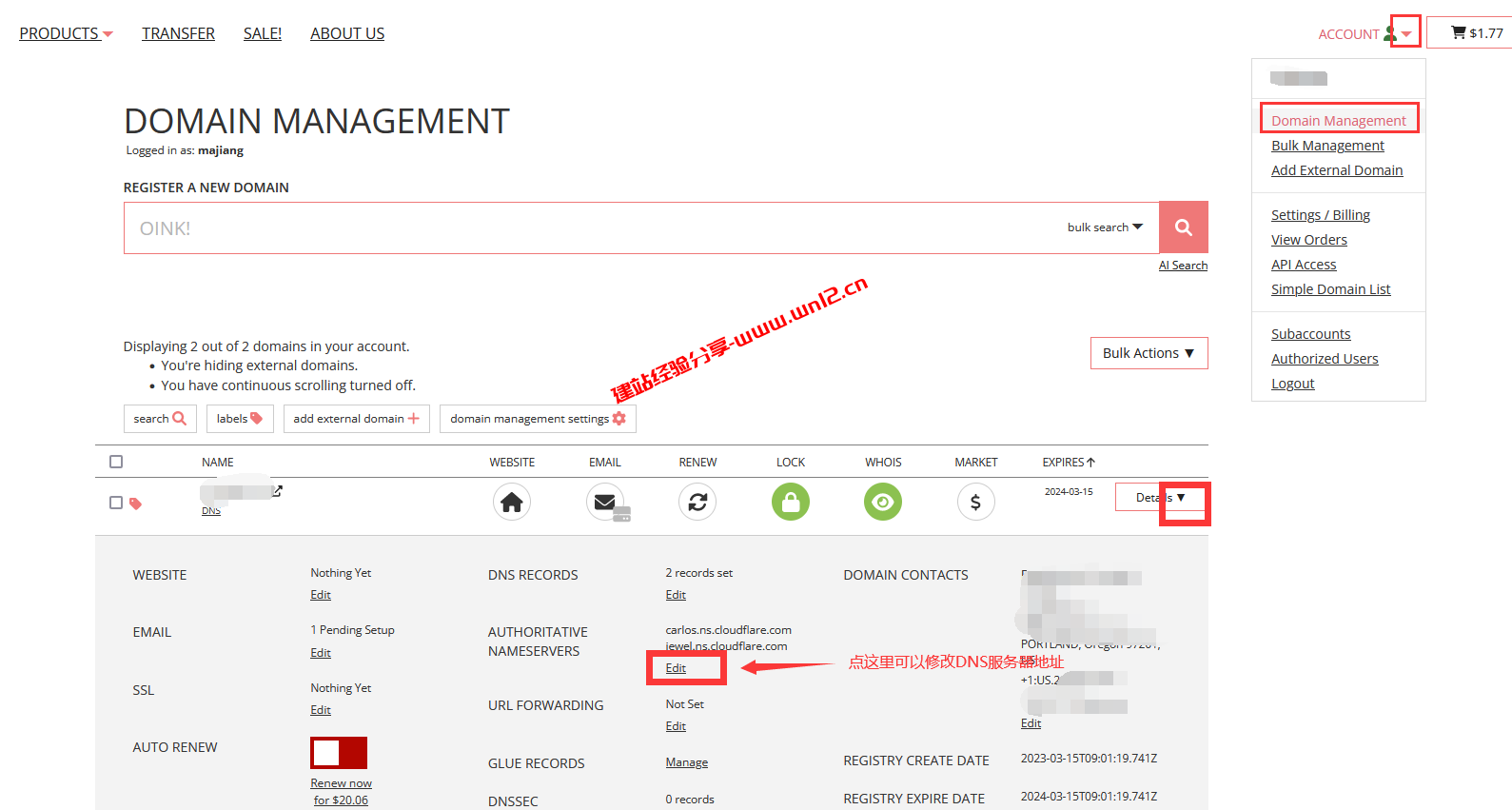Click the red magnifier search button
This screenshot has height=810, width=1512.
[1183, 227]
